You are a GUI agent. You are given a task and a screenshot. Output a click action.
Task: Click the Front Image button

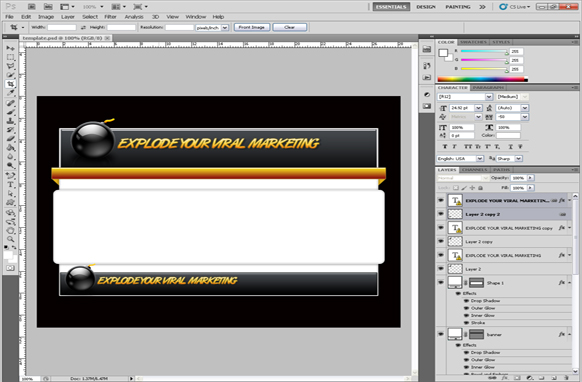pos(252,27)
